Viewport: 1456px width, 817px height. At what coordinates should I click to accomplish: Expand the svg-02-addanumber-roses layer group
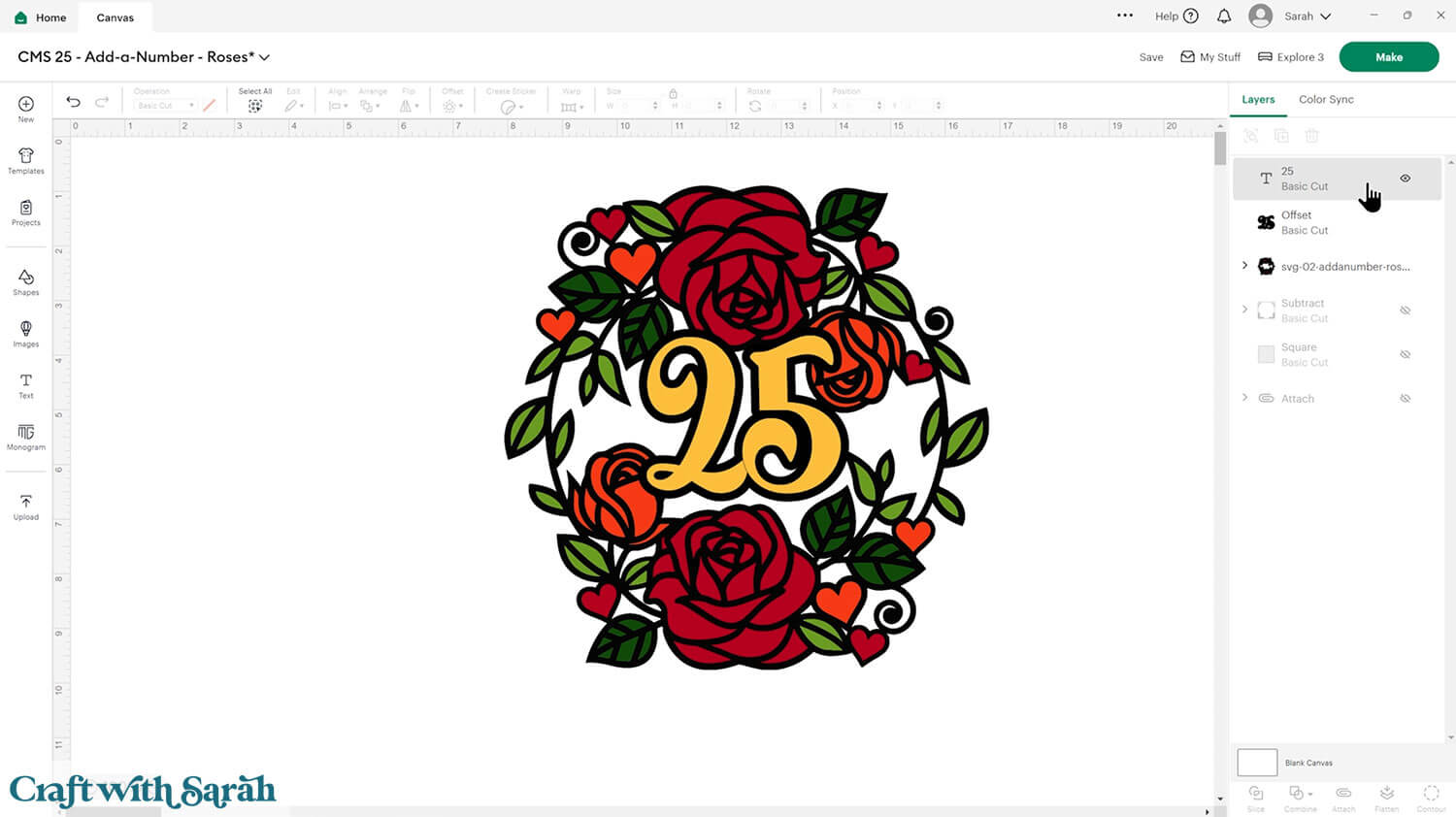(x=1245, y=266)
